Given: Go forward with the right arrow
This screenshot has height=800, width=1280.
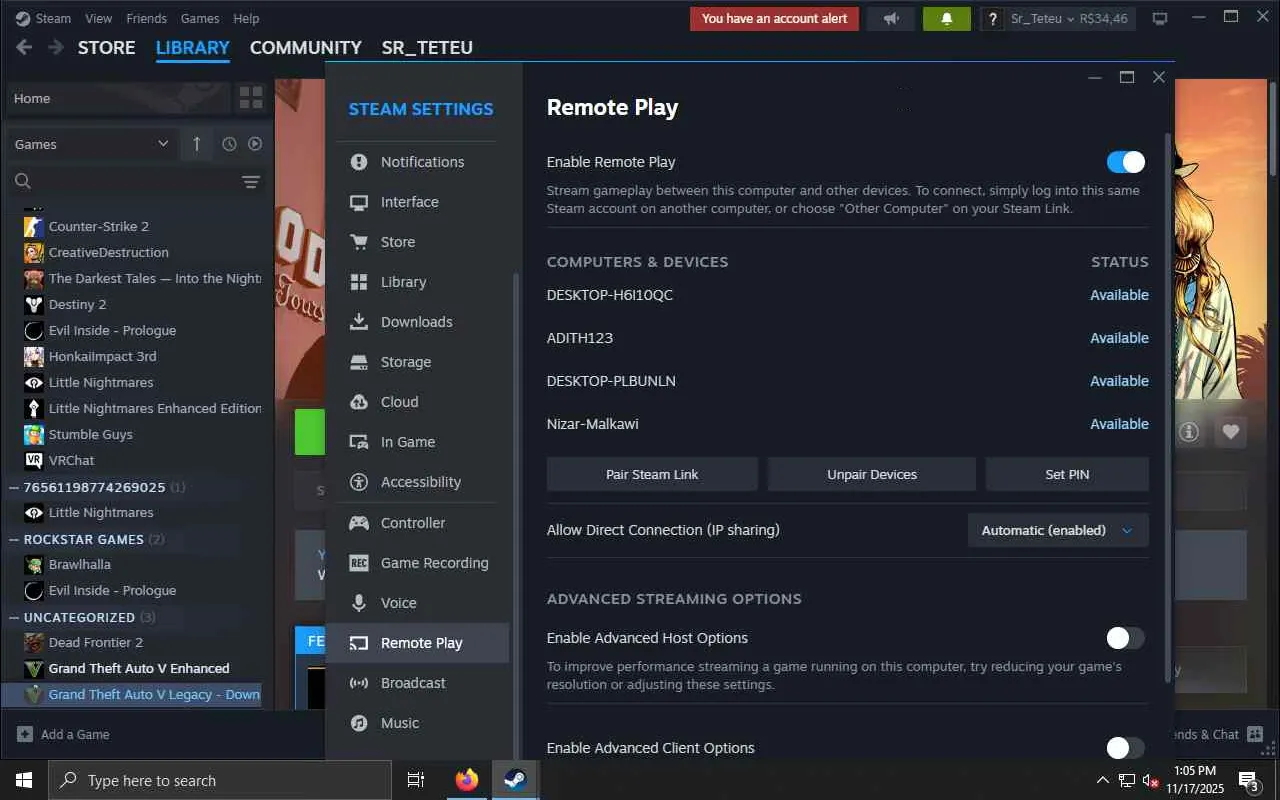Looking at the screenshot, I should pos(56,47).
